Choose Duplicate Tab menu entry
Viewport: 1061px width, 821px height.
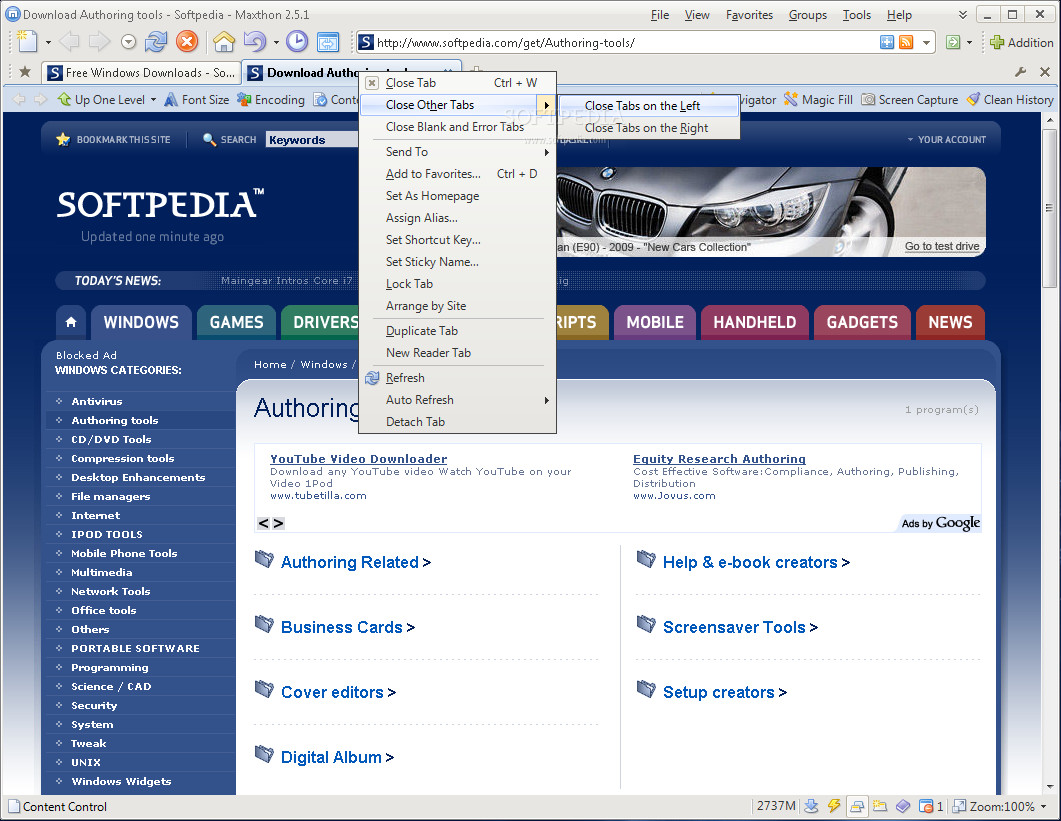pos(457,331)
